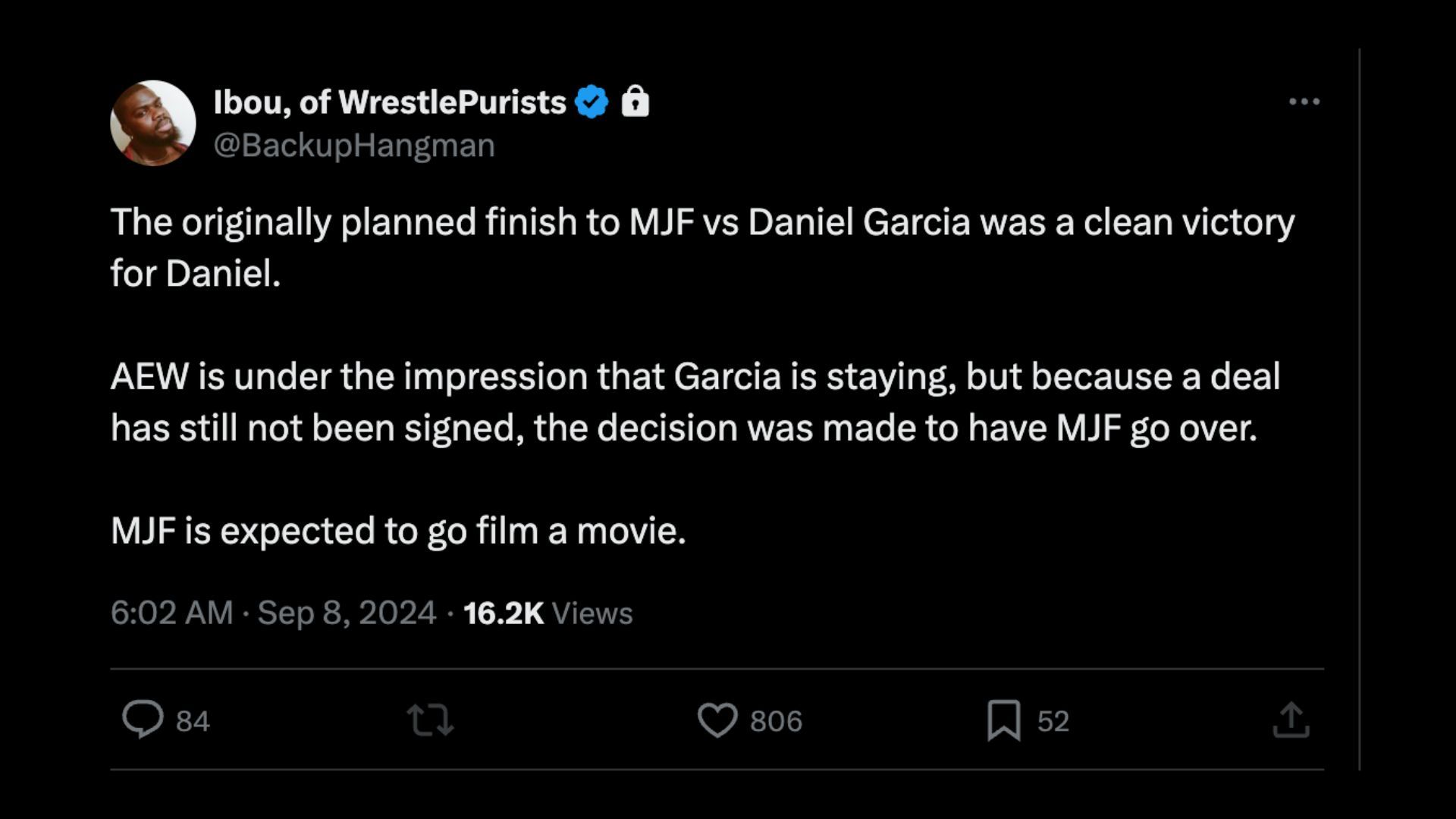Click the 52 bookmarks count
This screenshot has height=819, width=1456.
pos(1053,721)
